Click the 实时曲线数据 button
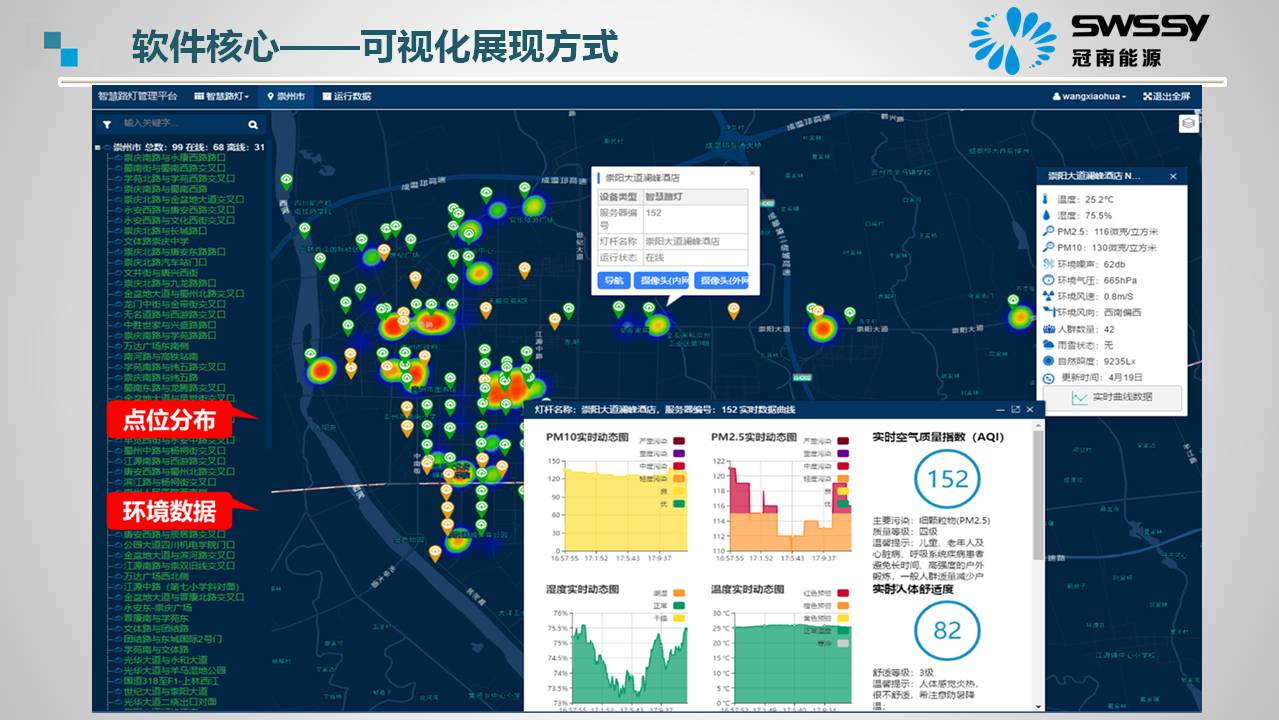 [x=1111, y=398]
